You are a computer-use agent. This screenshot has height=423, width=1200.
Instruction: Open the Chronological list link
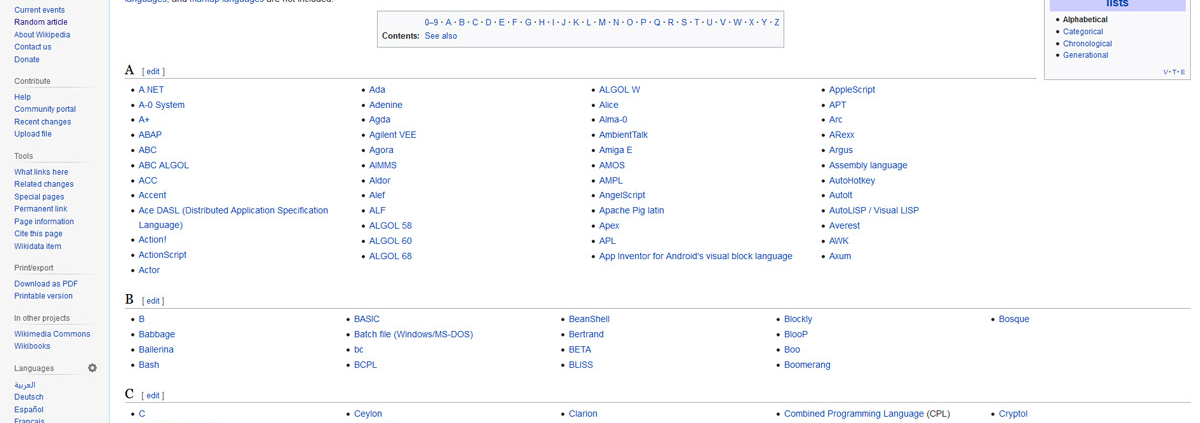pos(1087,44)
